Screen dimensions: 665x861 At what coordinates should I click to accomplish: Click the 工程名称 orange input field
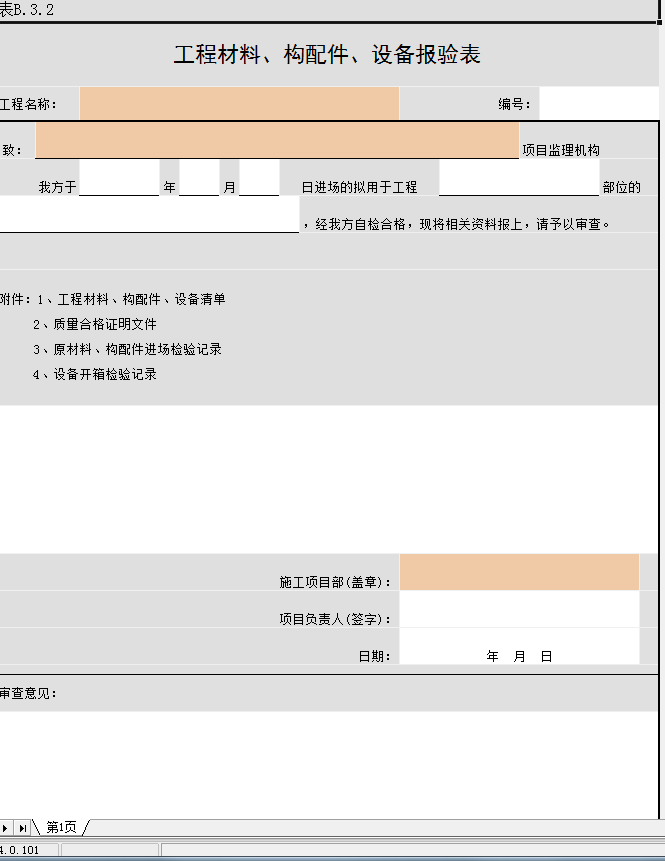[x=239, y=103]
